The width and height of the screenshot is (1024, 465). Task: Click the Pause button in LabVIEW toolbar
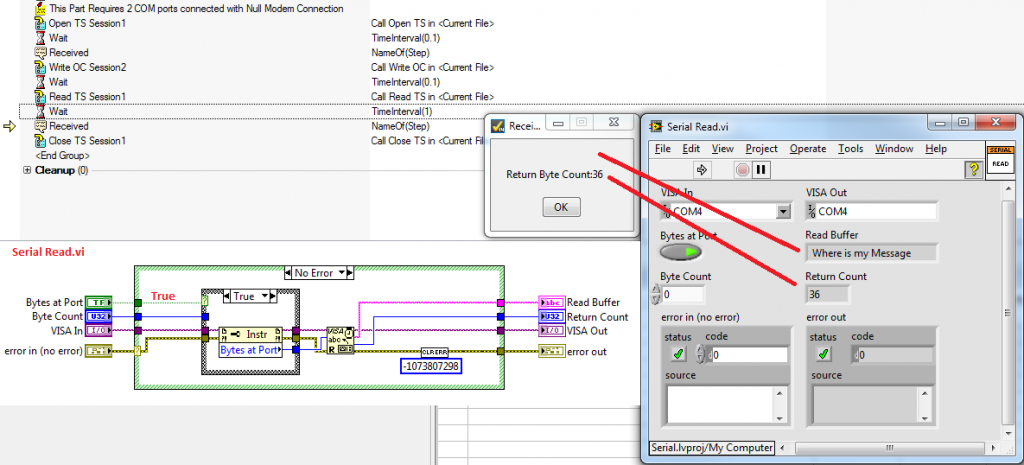click(761, 169)
